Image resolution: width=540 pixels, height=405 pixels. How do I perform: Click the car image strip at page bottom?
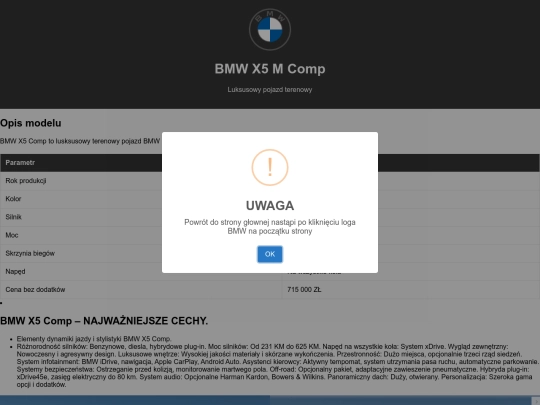[x=270, y=400]
